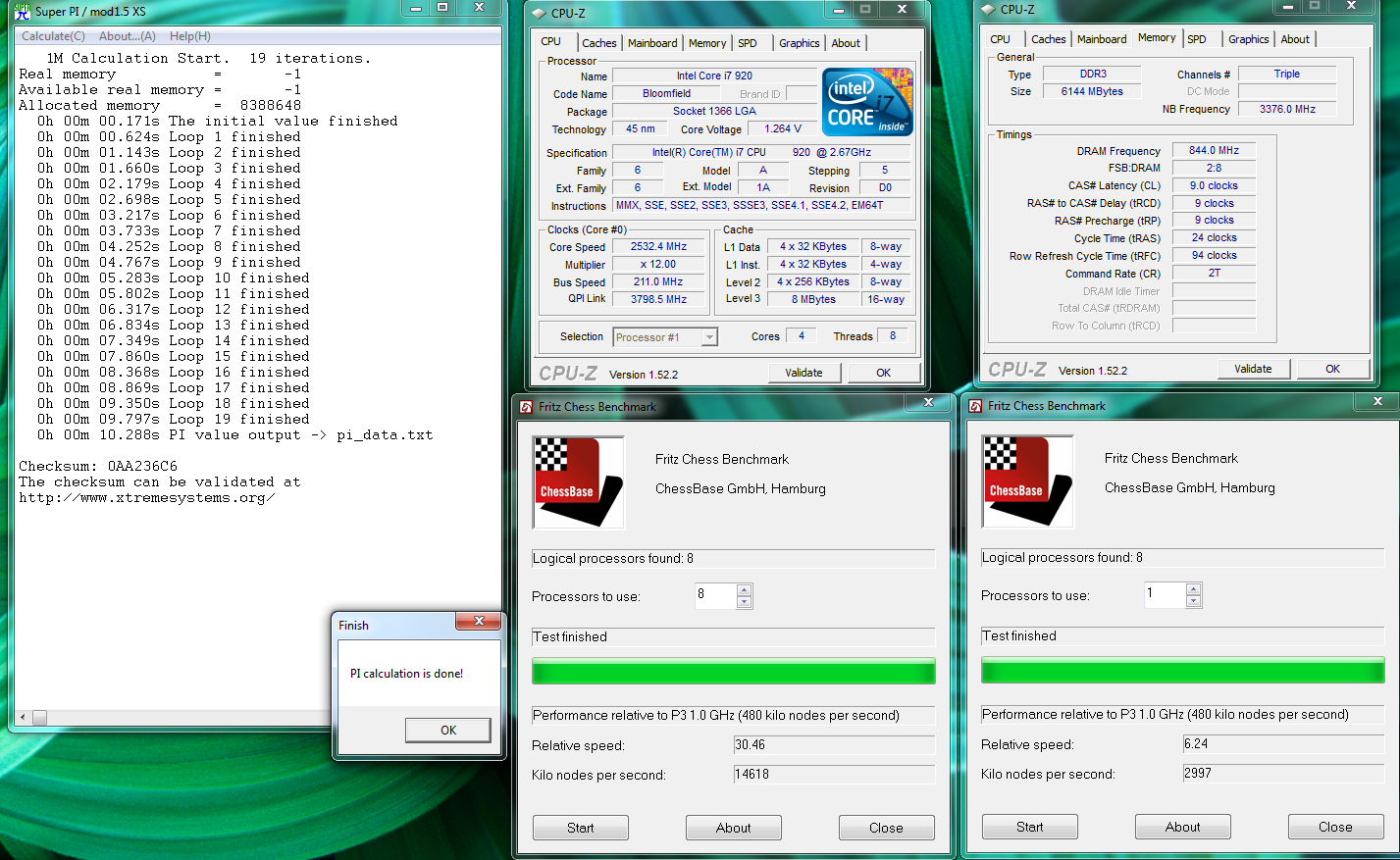Expand the Processor #1 selection dropdown
Screen dimensions: 1400x860
tap(709, 337)
